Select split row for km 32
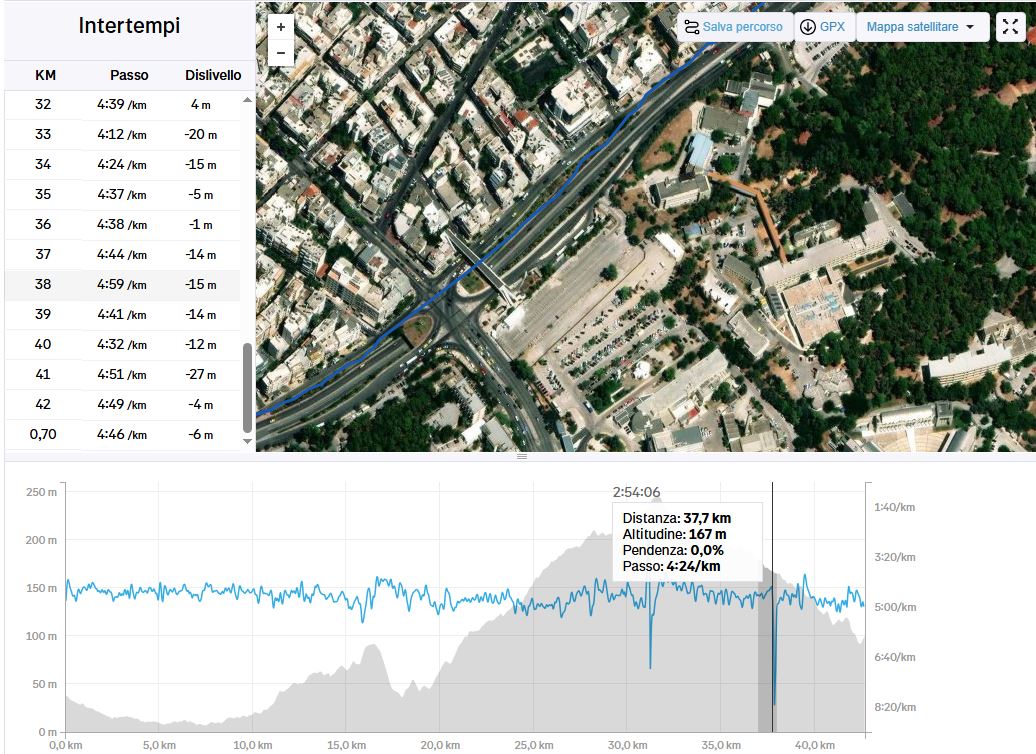Viewport: 1036px width, 754px height. tap(123, 104)
